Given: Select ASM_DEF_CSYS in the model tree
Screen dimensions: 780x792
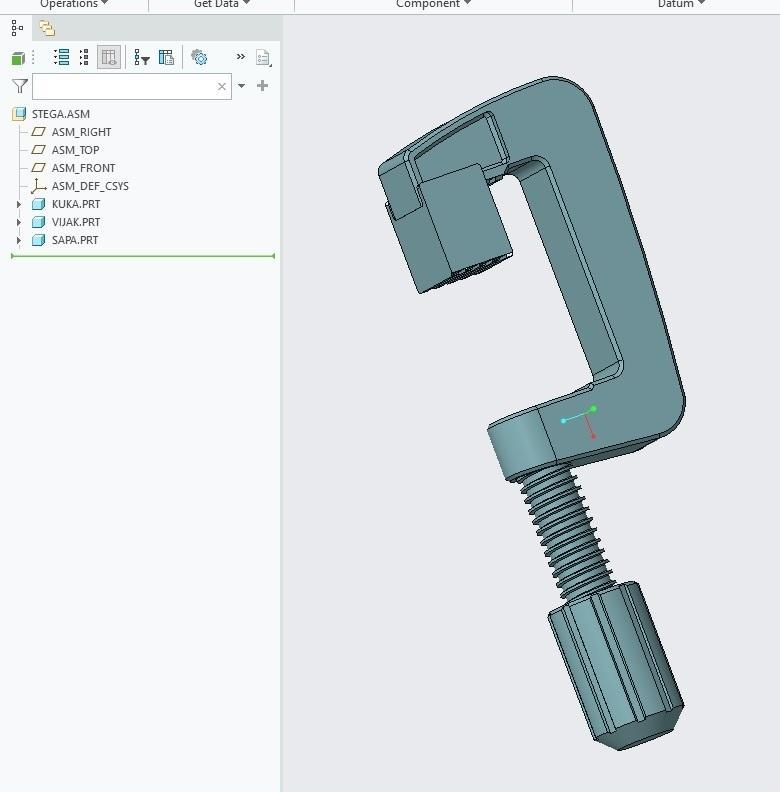Looking at the screenshot, I should click(90, 186).
